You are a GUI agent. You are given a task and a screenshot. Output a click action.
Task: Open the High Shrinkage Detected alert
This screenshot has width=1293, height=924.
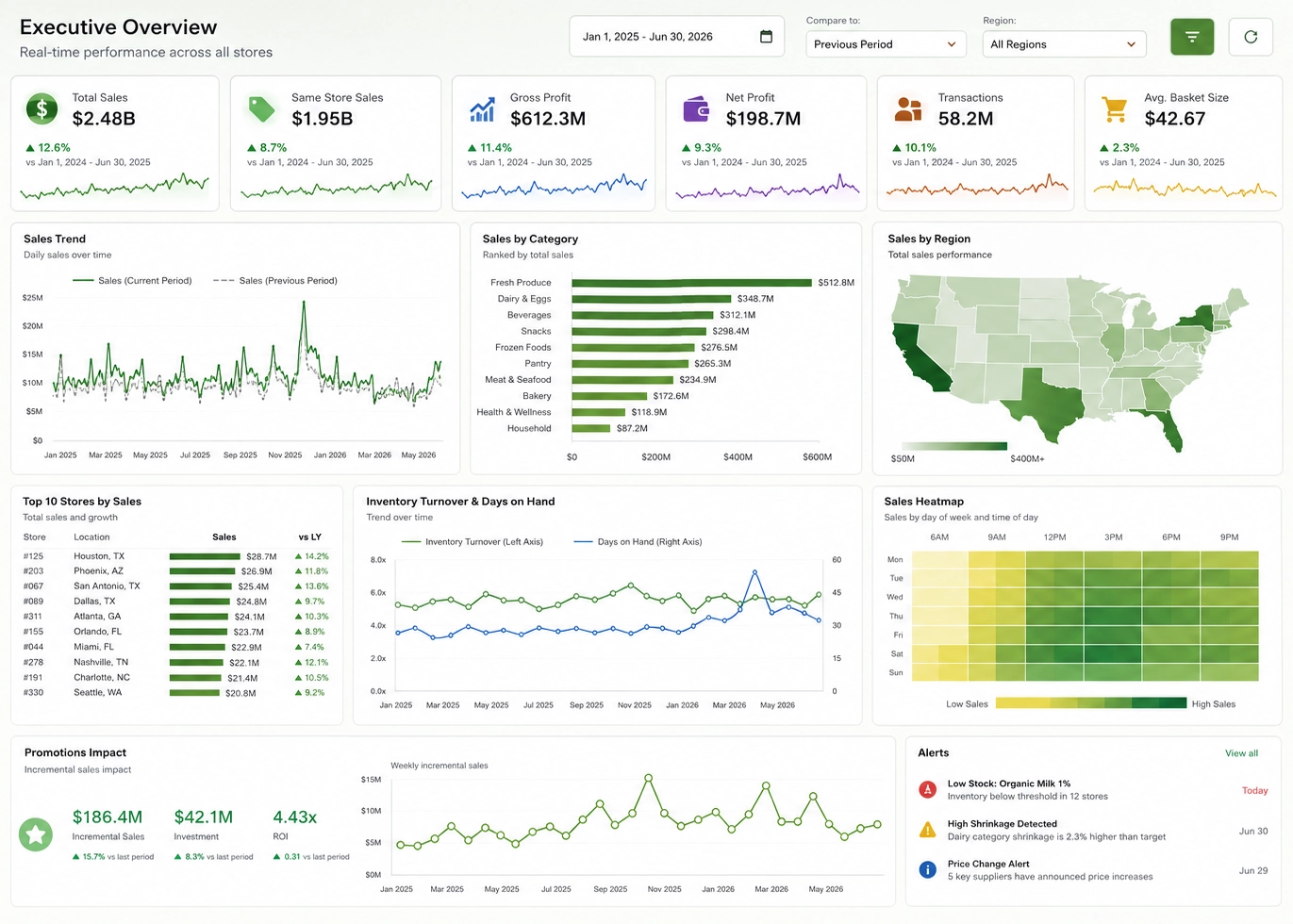[x=1093, y=830]
